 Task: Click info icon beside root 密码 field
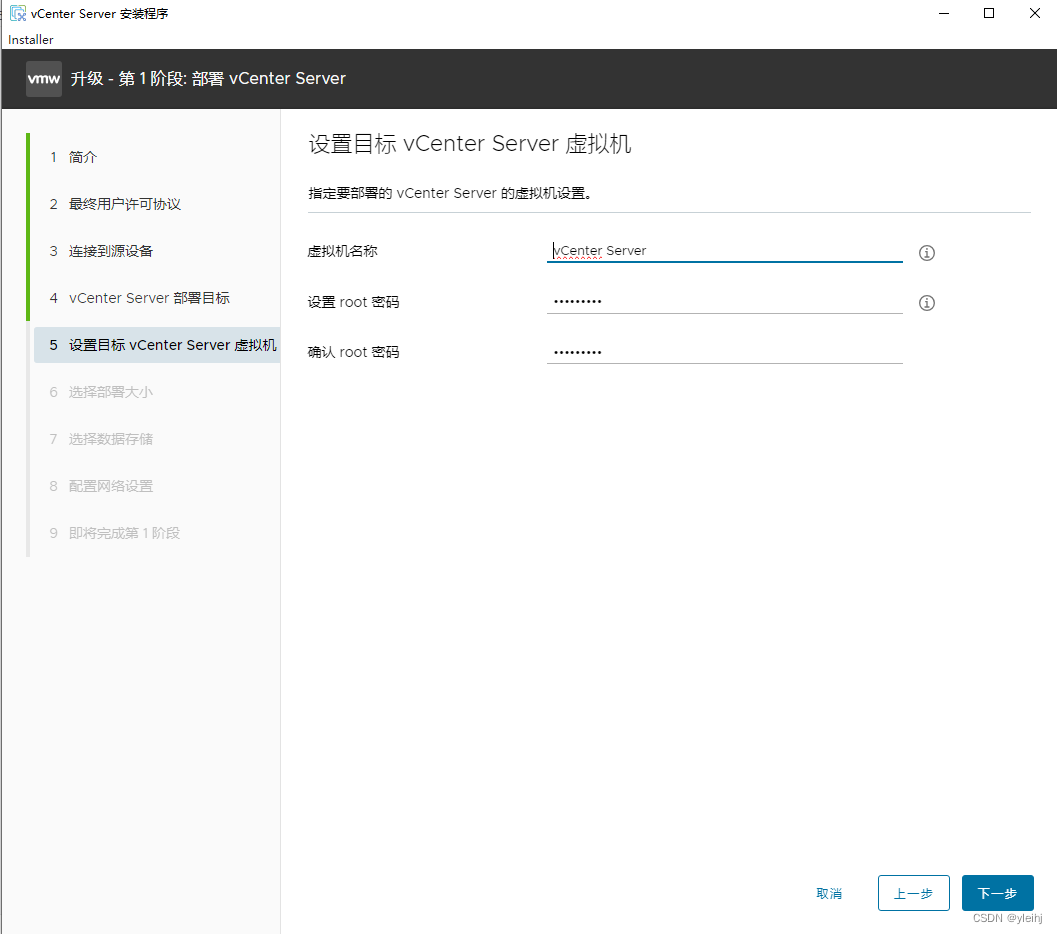coord(926,302)
